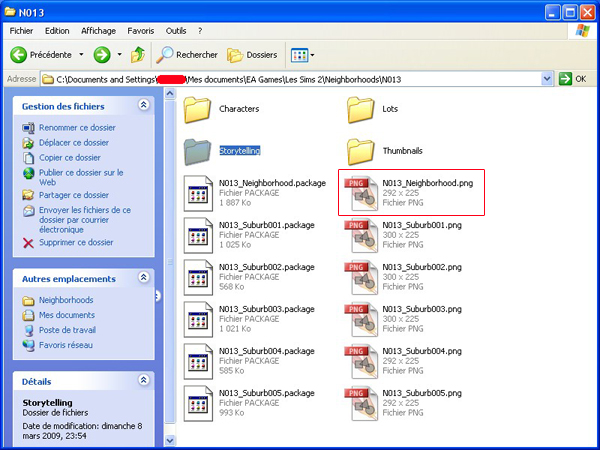Open the Affichage menu
The height and width of the screenshot is (450, 600).
coord(98,31)
